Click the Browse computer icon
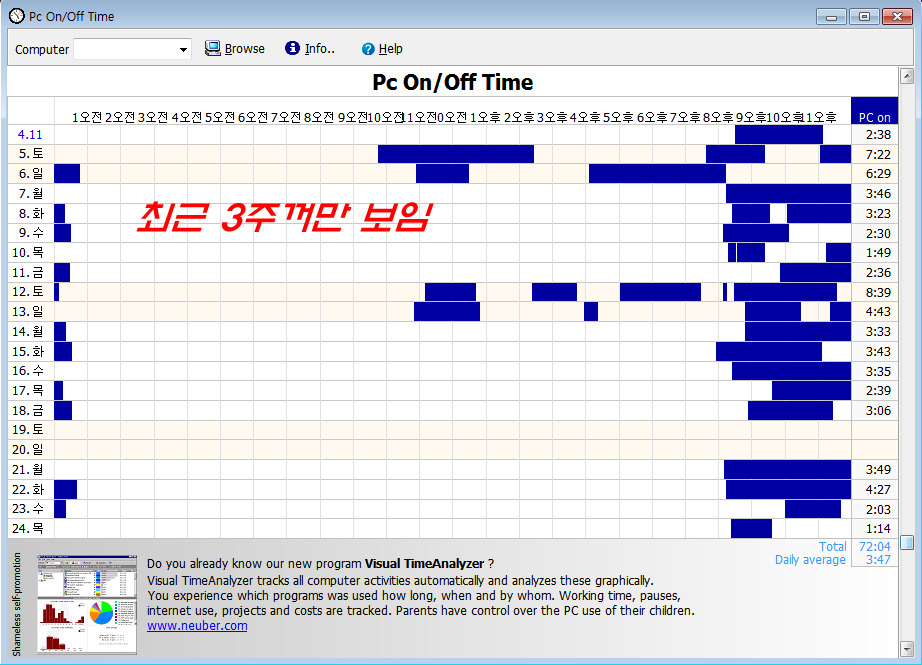Screen dimensions: 922x665 [x=212, y=48]
